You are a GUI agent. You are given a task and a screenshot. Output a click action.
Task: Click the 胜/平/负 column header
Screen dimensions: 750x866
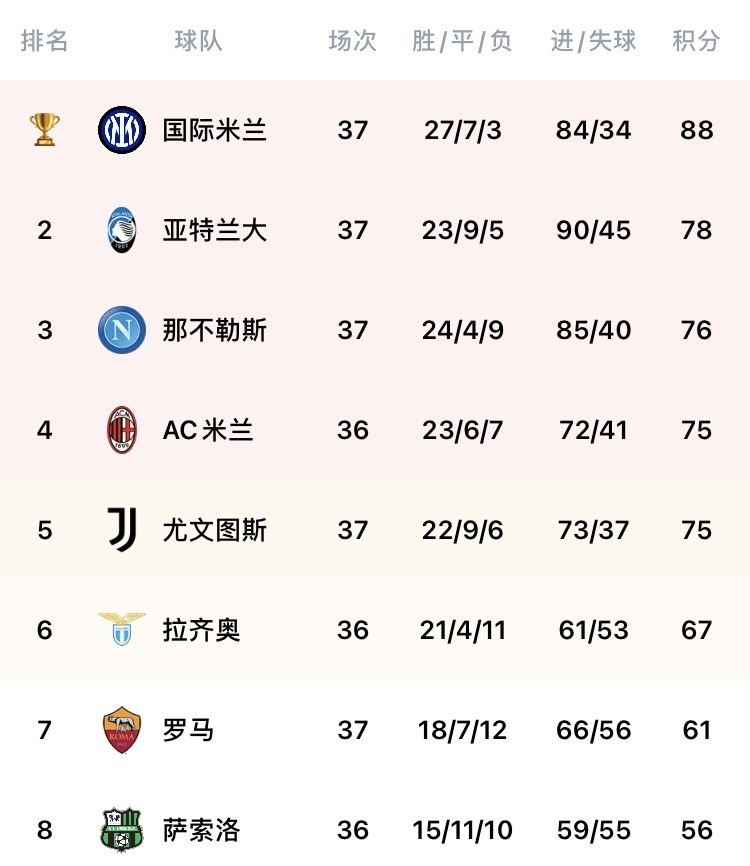tap(462, 41)
